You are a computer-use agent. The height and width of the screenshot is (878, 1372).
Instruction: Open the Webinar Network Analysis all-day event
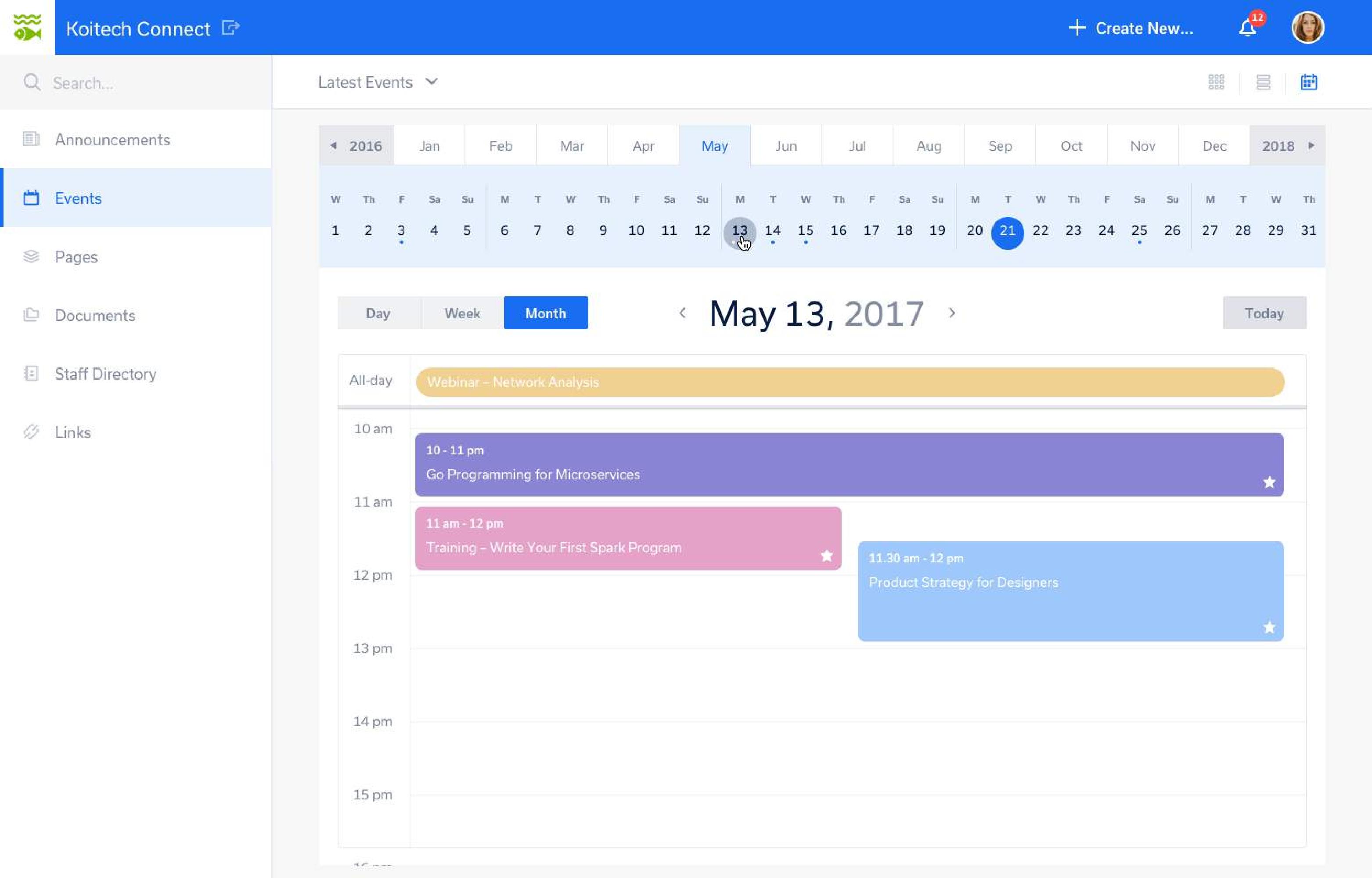pyautogui.click(x=849, y=382)
